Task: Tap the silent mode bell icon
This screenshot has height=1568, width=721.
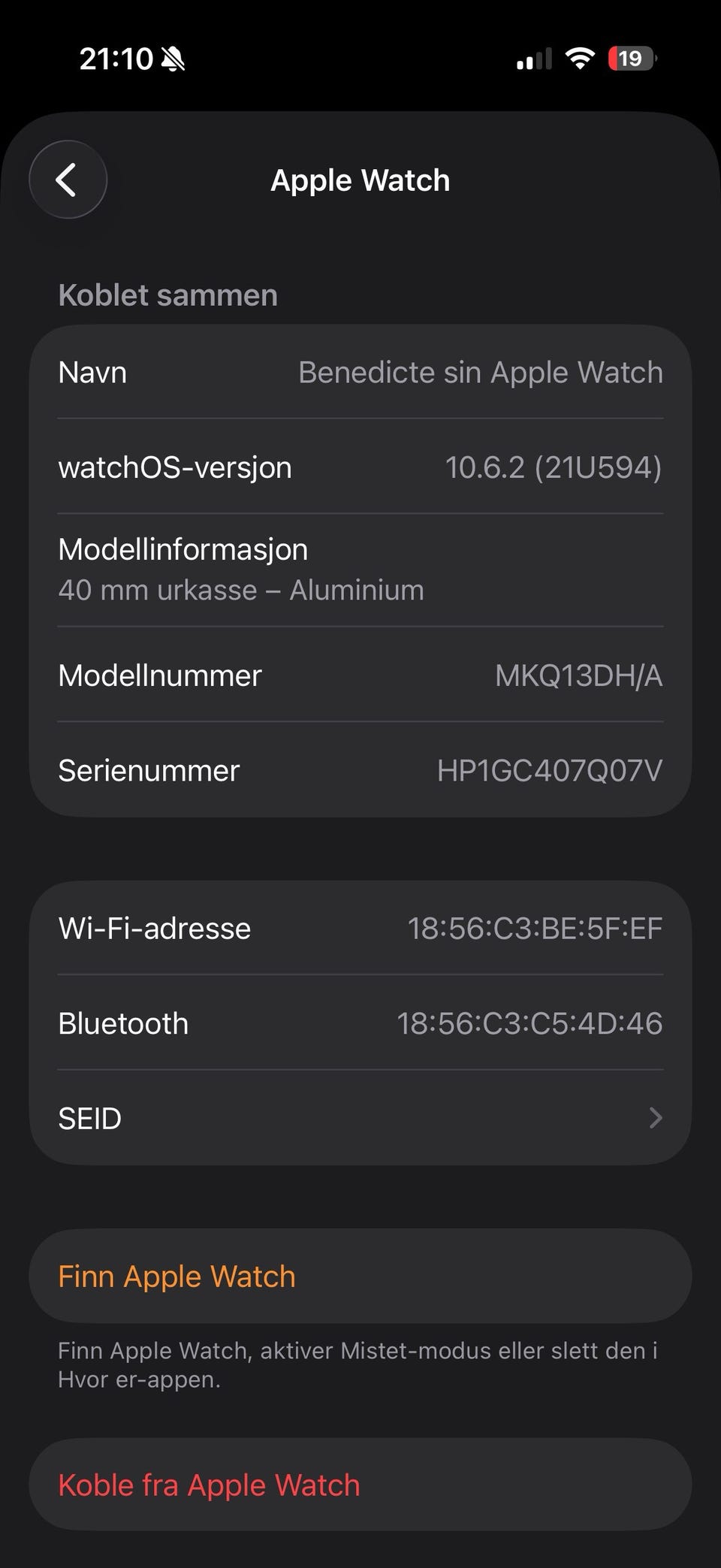Action: [x=173, y=59]
